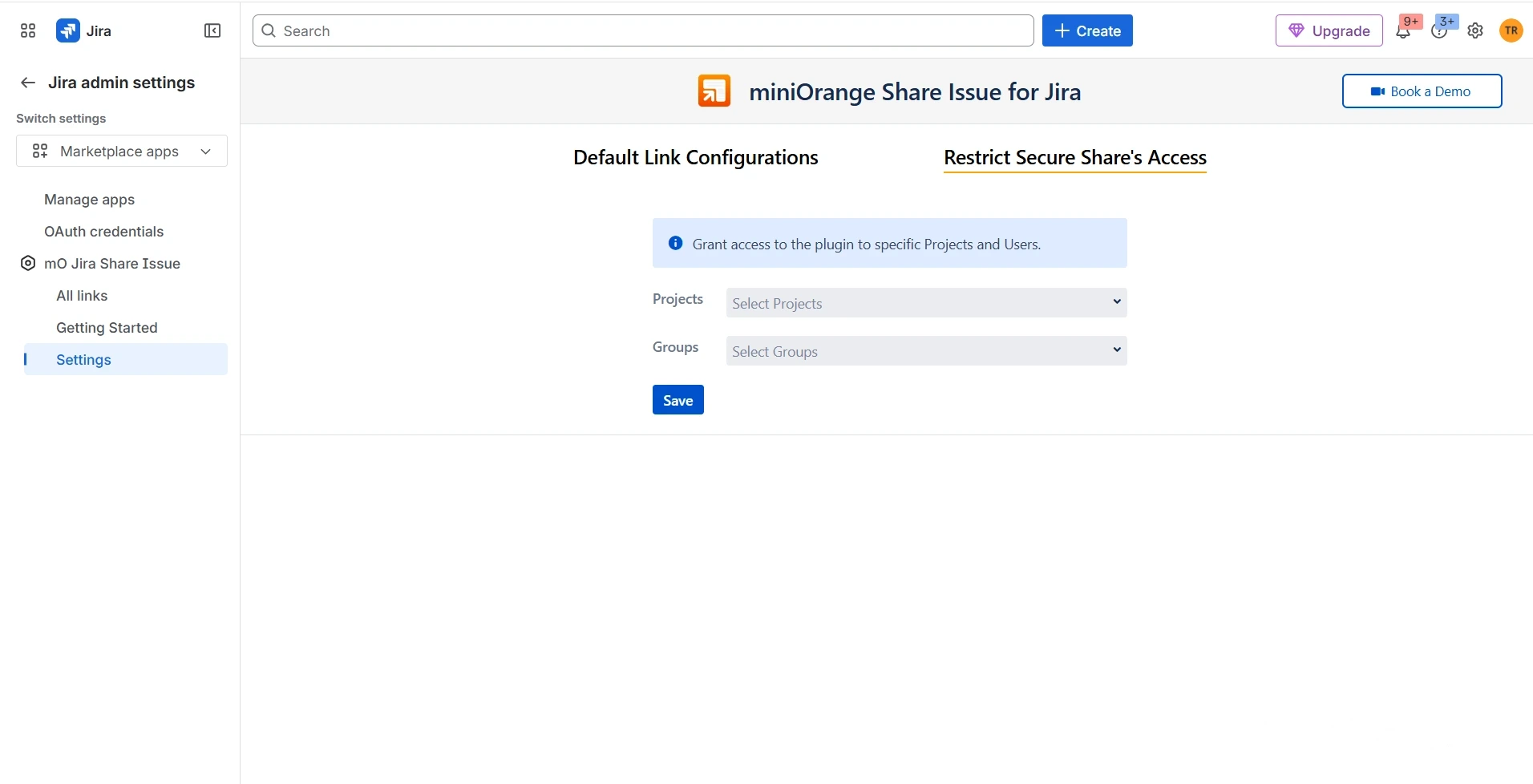Open OAuth credentials in sidebar
This screenshot has height=784, width=1533.
[103, 231]
